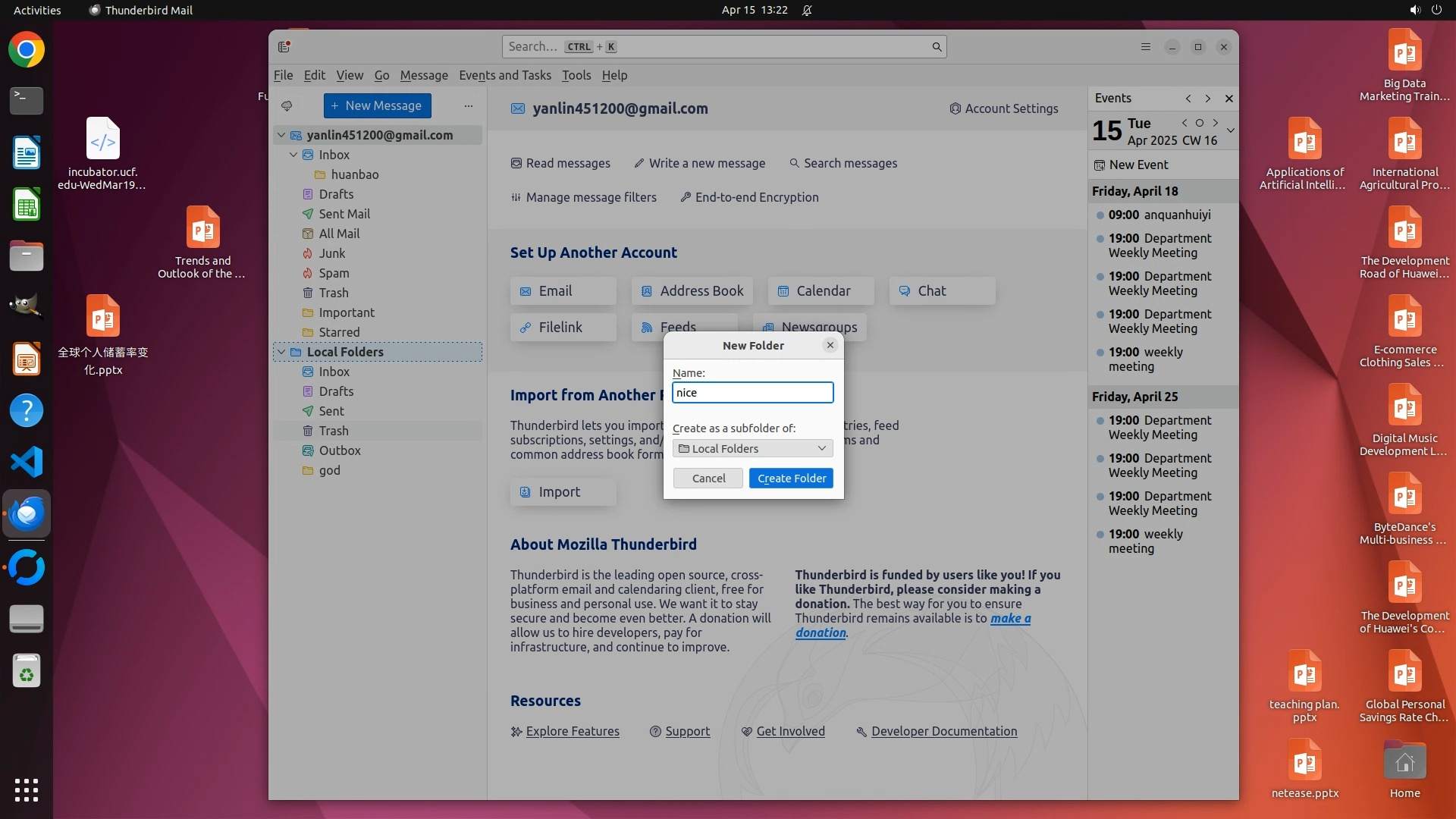Open the folder pane options ellipsis
Viewport: 1456px width, 819px height.
point(469,106)
